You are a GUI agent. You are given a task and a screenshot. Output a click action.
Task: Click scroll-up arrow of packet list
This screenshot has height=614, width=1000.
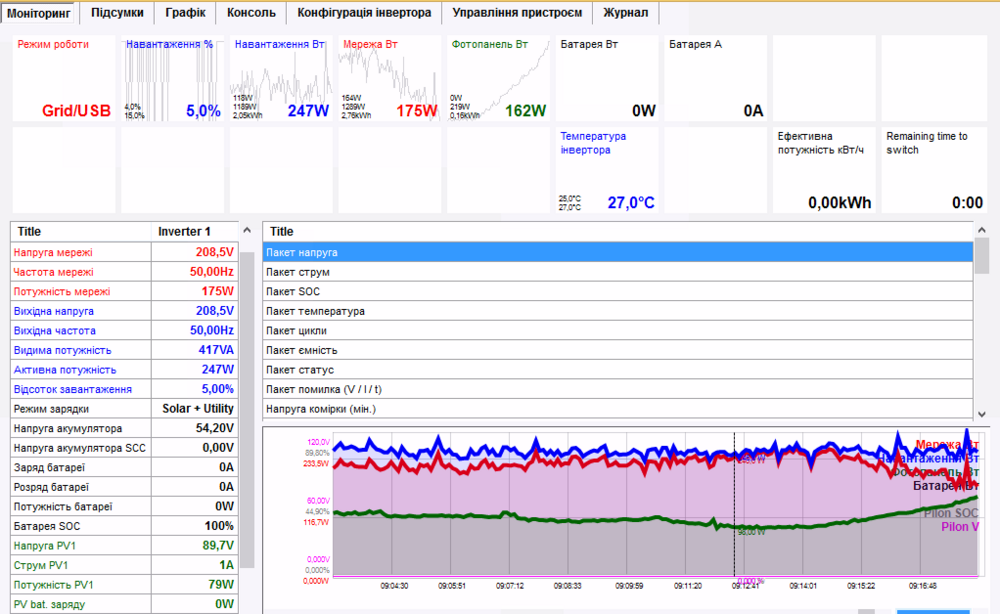pyautogui.click(x=982, y=230)
